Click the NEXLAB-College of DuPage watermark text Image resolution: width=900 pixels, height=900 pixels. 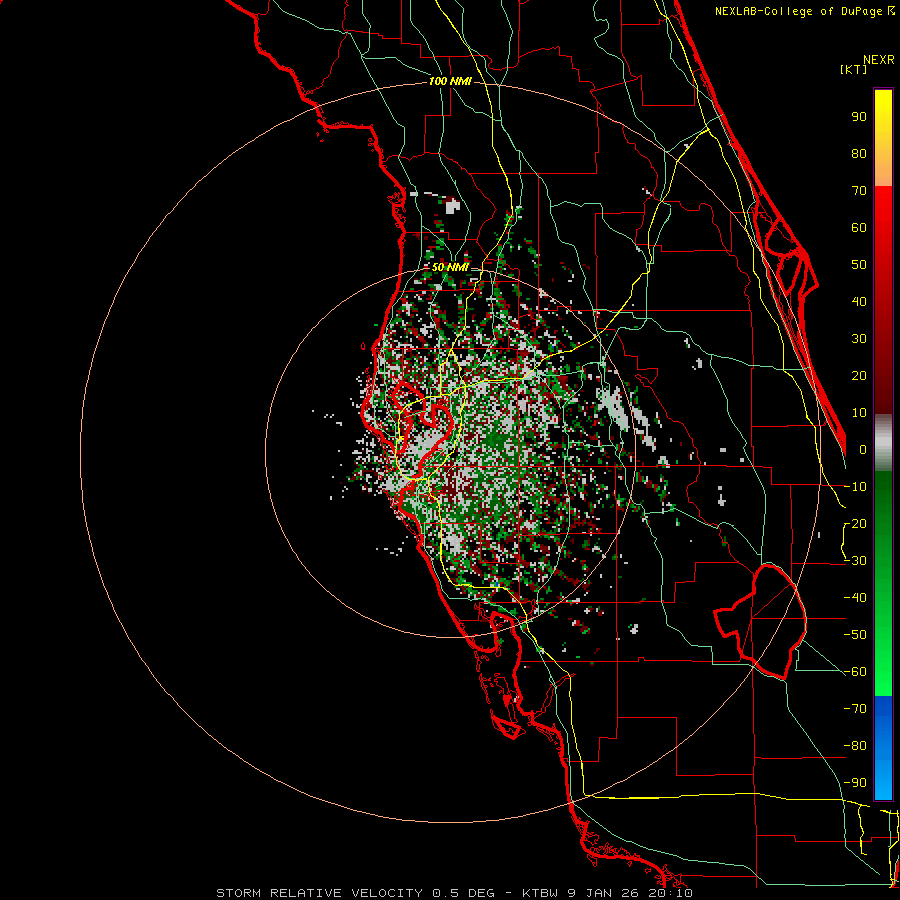click(x=804, y=11)
